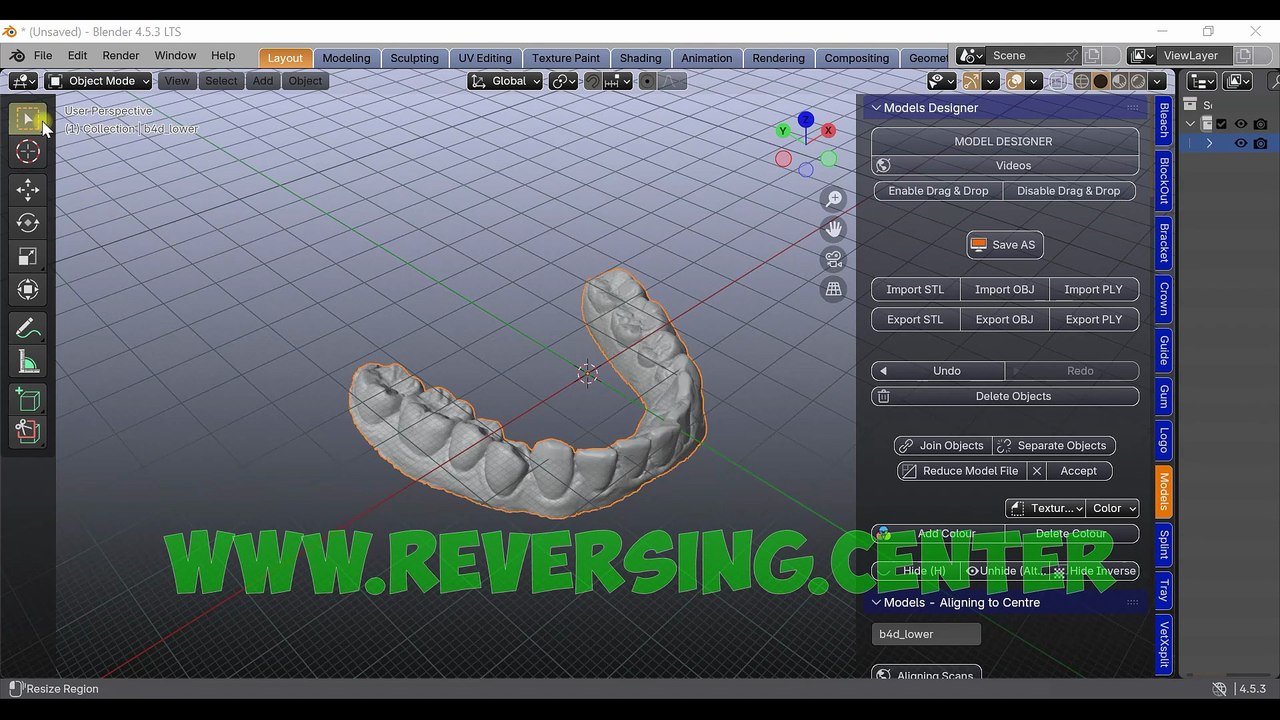Screen dimensions: 1280x720
Task: Switch to the UV Editing workspace tab
Action: [485, 58]
